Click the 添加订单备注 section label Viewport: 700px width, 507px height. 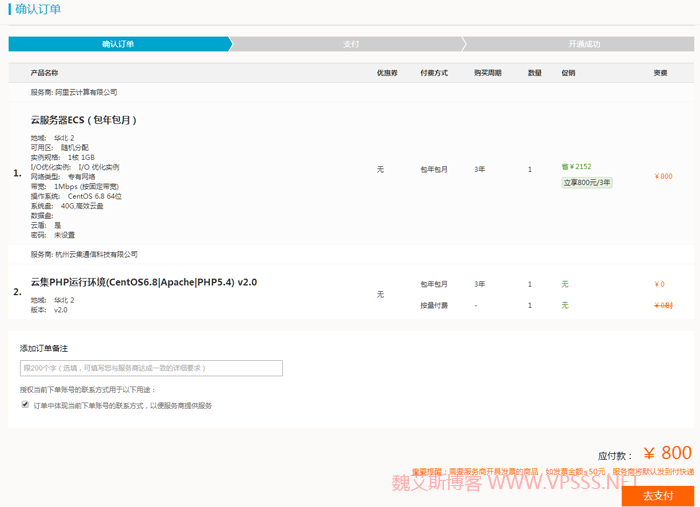[44, 348]
